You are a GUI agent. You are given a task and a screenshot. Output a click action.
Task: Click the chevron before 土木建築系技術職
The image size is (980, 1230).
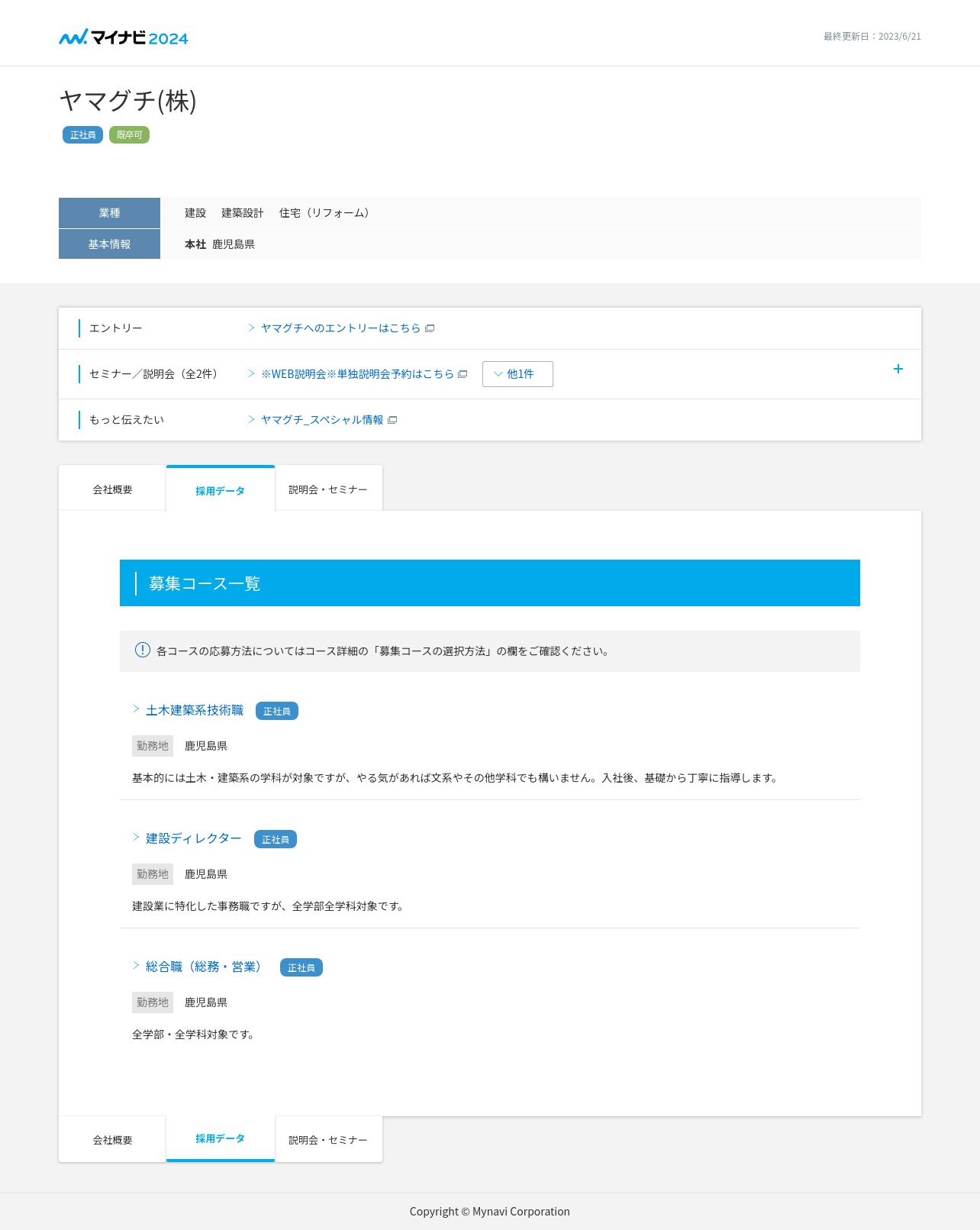(136, 709)
